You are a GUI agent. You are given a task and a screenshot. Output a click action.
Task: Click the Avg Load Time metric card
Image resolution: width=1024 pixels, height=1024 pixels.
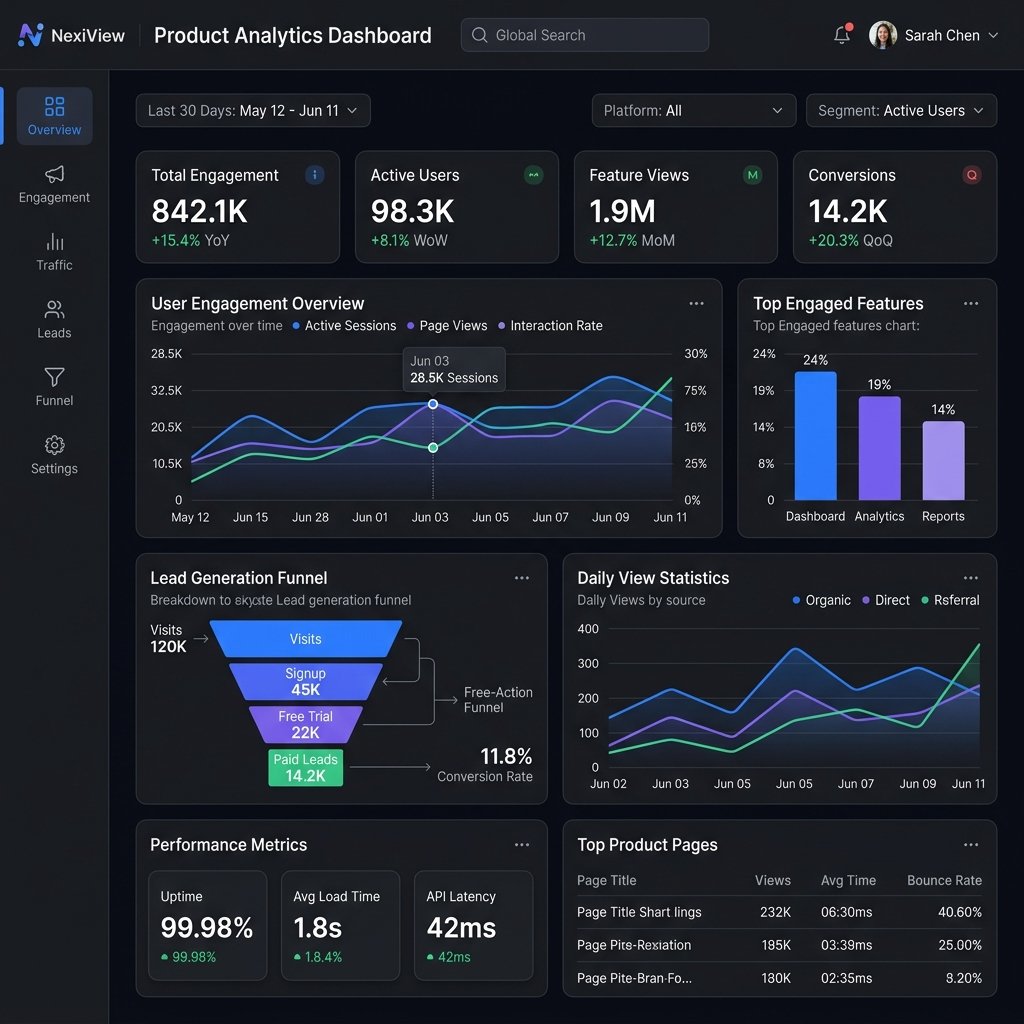pos(340,925)
